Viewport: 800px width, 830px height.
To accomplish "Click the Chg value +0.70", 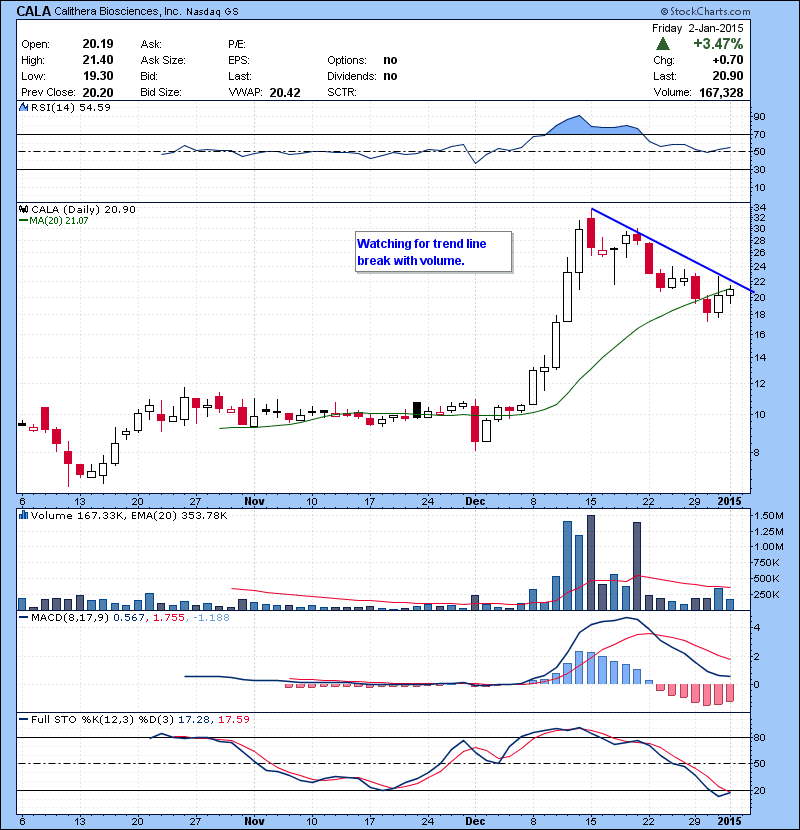I will [727, 60].
